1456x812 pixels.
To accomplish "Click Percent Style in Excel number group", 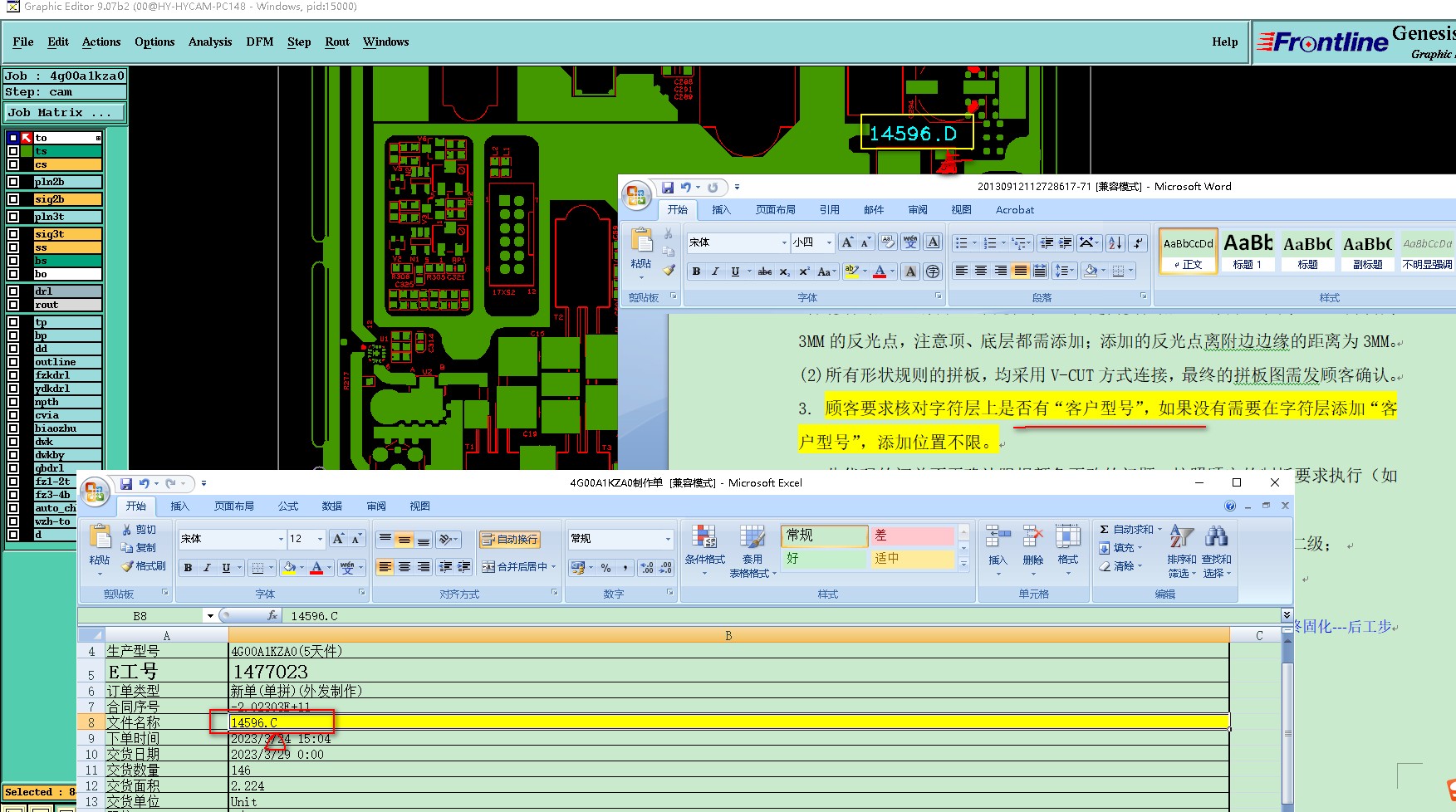I will [x=606, y=568].
